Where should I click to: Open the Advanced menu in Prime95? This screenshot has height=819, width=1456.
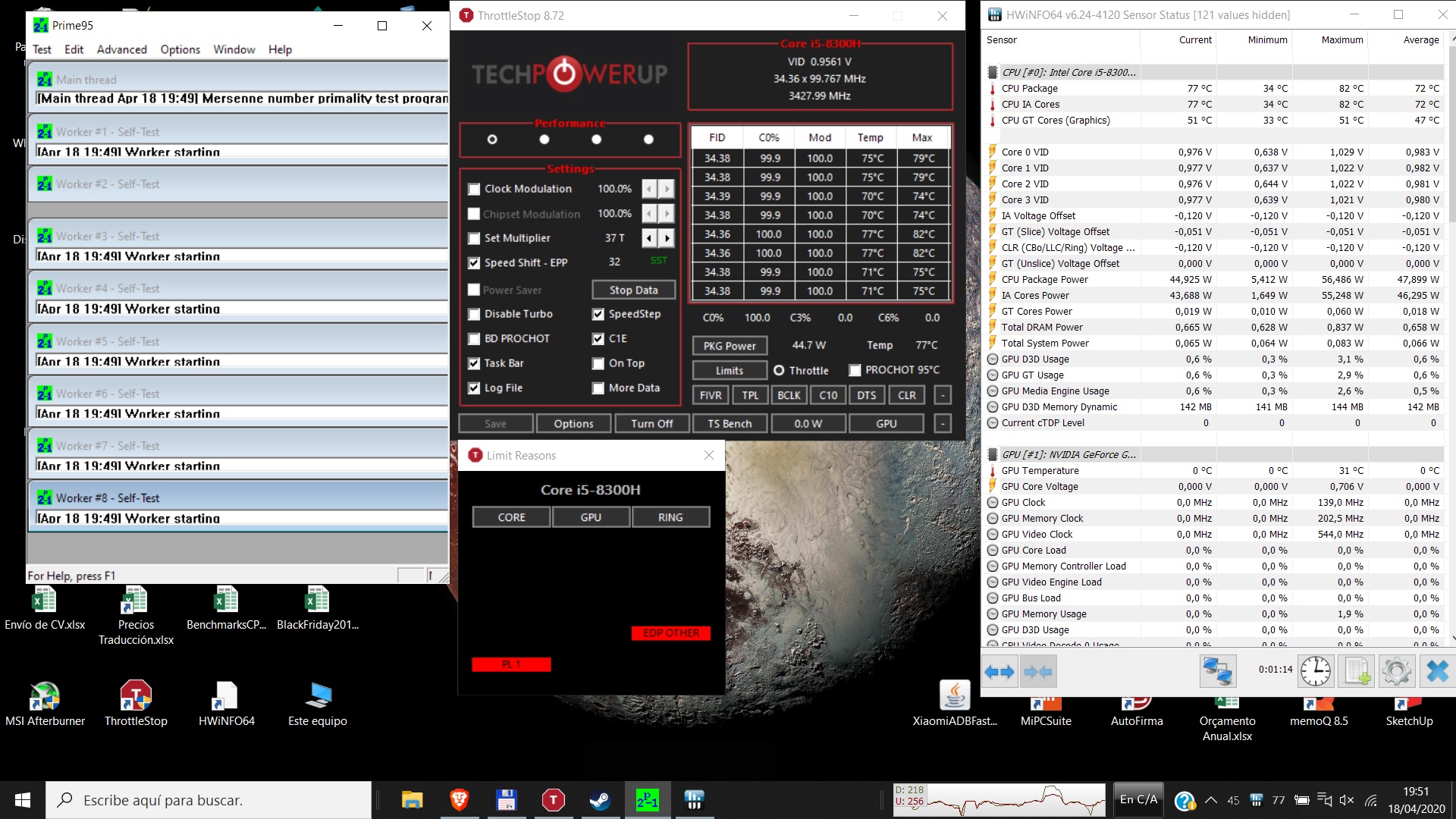pyautogui.click(x=121, y=49)
